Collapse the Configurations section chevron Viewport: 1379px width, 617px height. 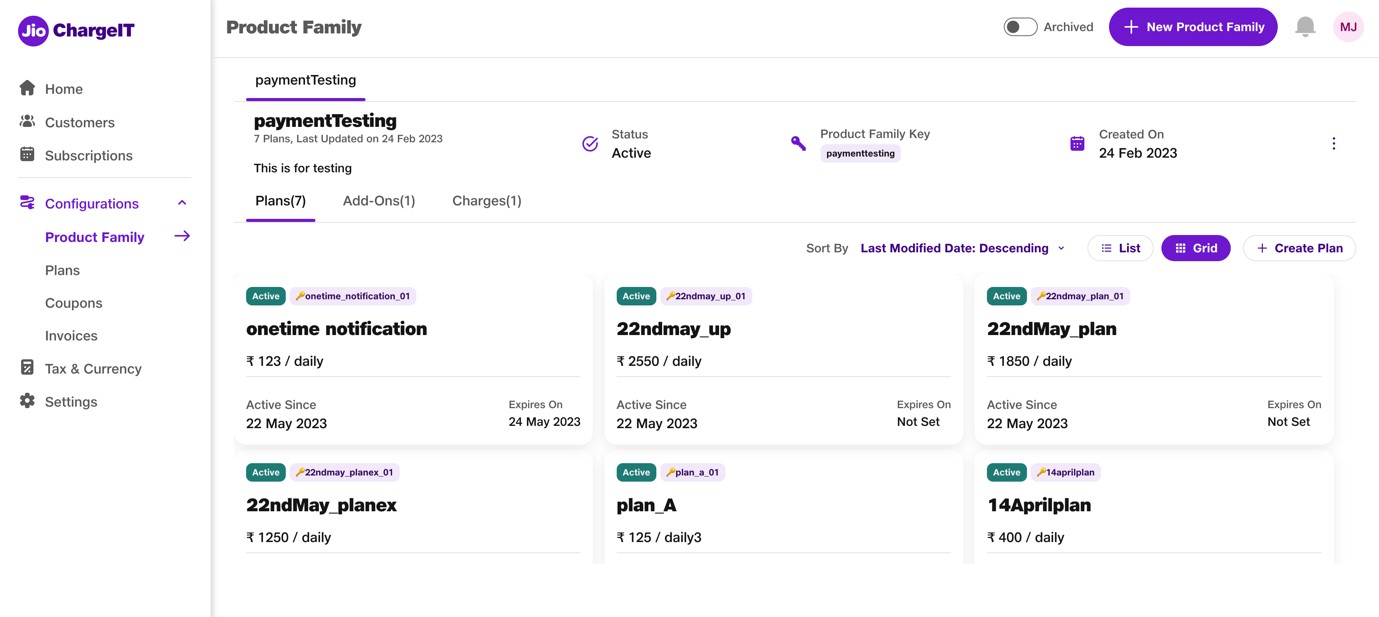[182, 203]
